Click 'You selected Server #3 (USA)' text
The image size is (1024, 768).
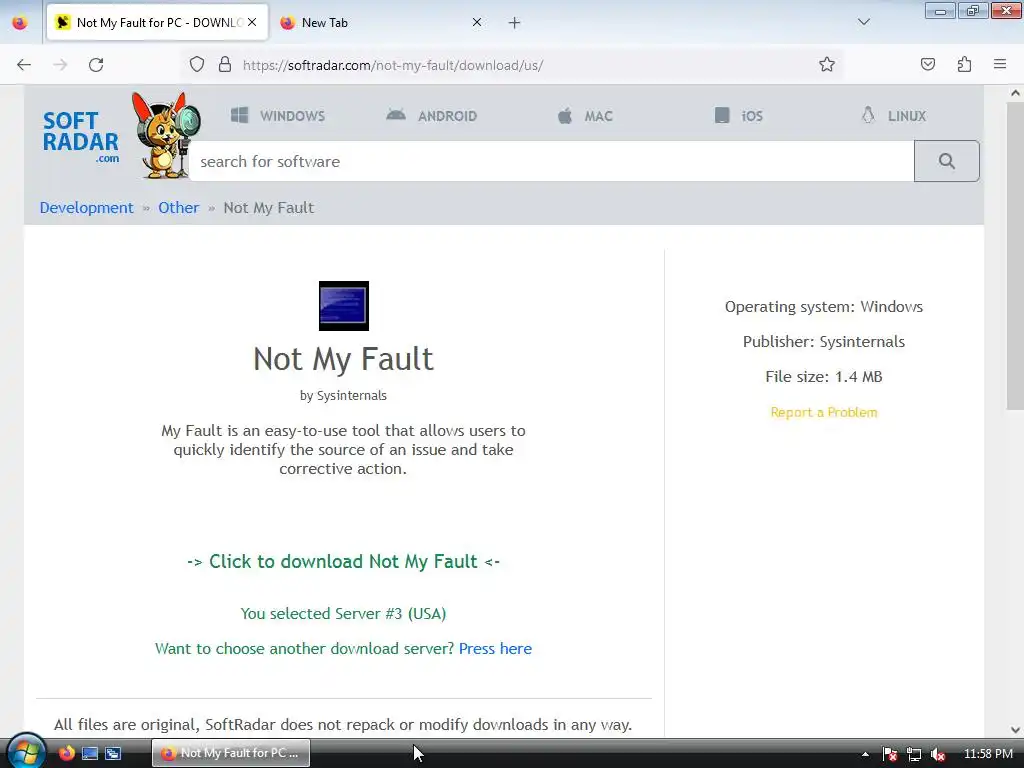pos(344,614)
